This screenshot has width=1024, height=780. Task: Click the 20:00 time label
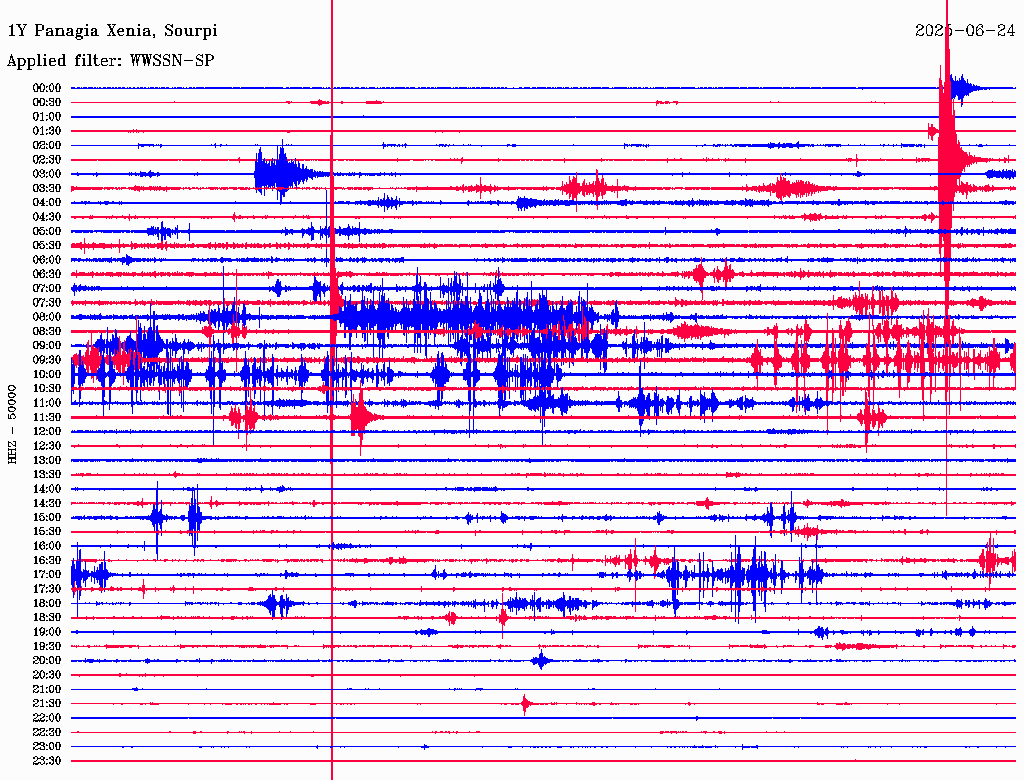coord(47,661)
